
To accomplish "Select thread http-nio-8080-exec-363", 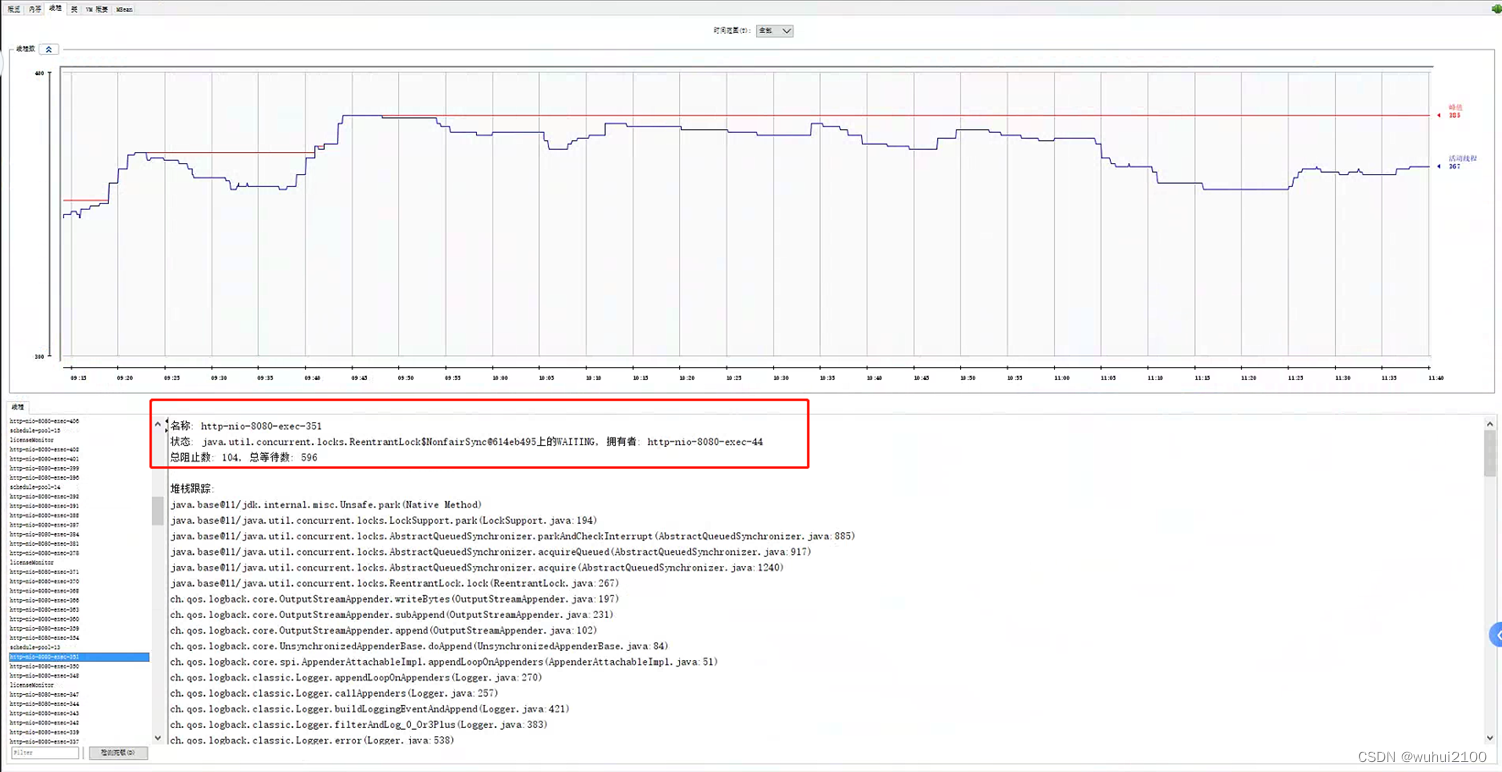I will click(44, 609).
